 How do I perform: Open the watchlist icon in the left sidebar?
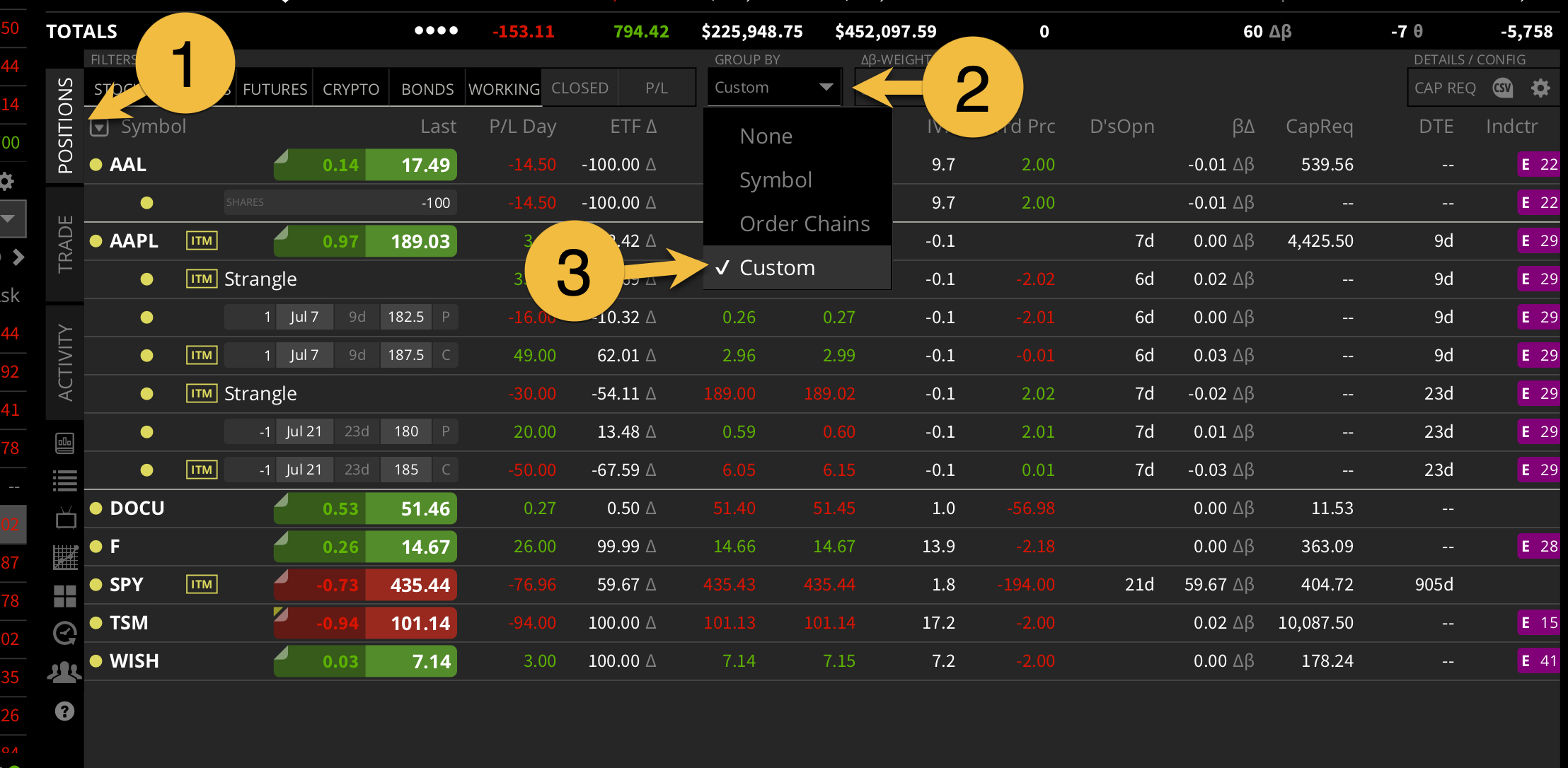click(64, 480)
